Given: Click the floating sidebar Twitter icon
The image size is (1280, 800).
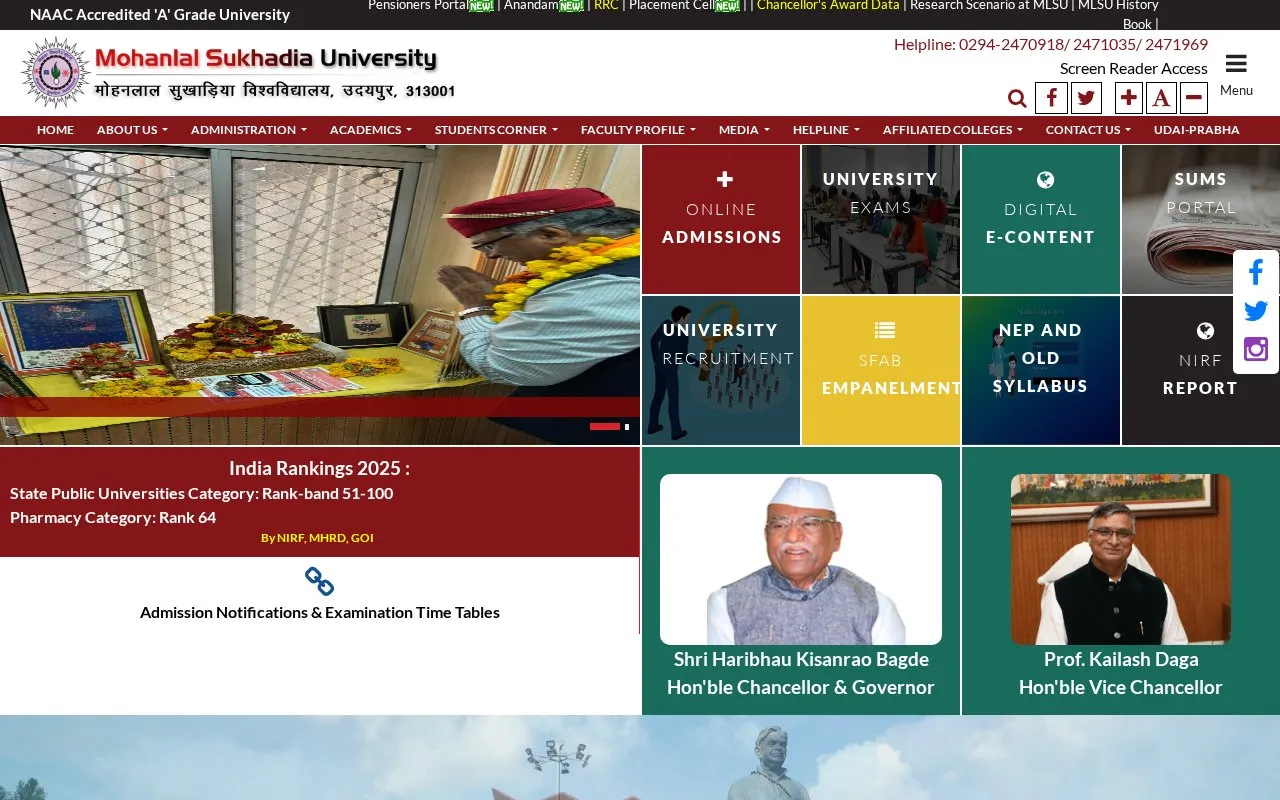Looking at the screenshot, I should pos(1256,311).
